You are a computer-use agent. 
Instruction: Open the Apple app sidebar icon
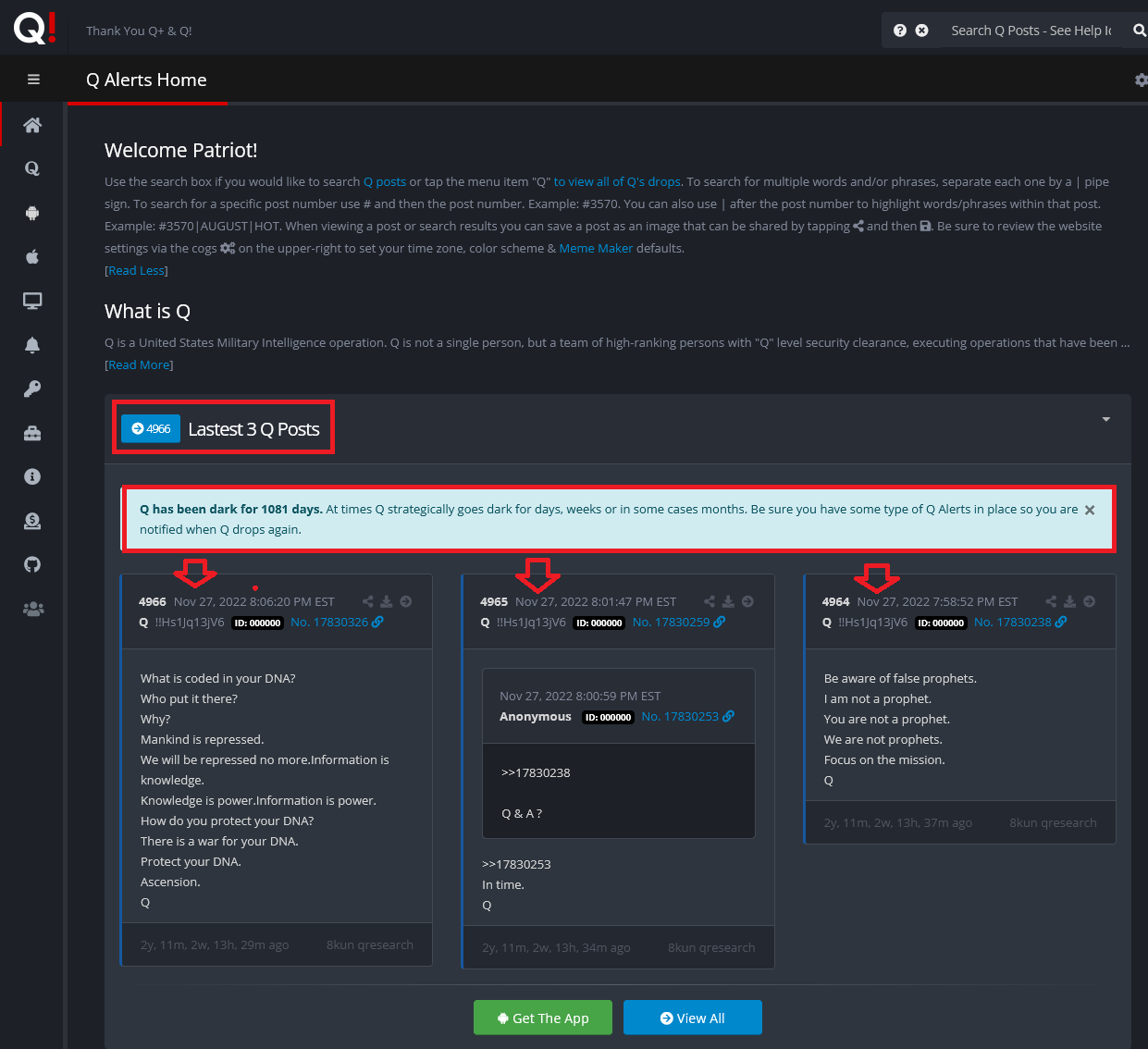point(32,257)
